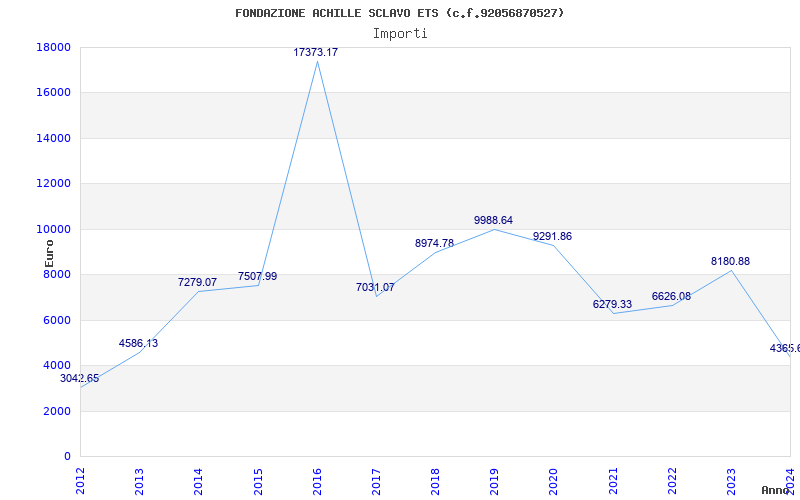
Task: Click x-axis year 2012
Action: point(80,481)
